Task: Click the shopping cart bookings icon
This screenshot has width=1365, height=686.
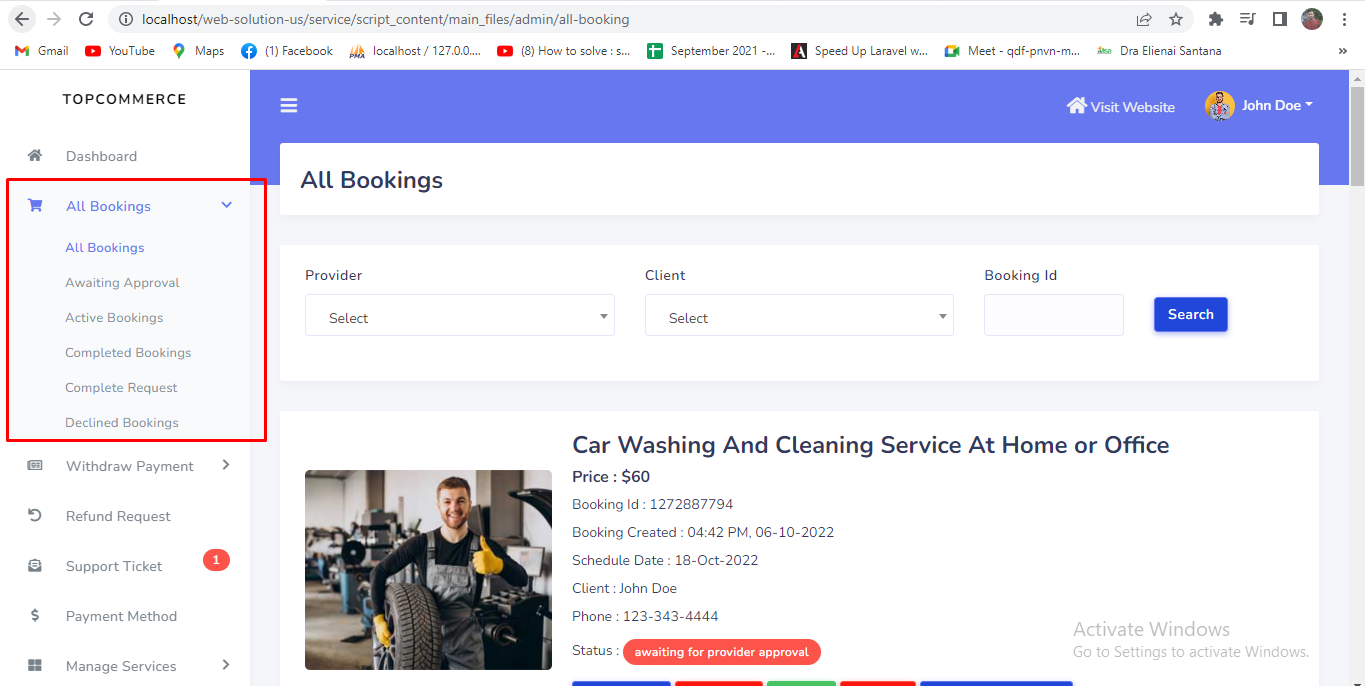Action: click(35, 206)
